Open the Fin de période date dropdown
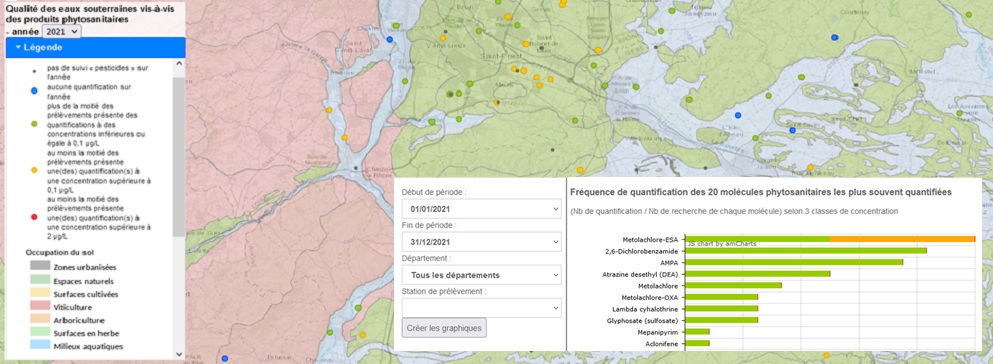This screenshot has height=364, width=993. [x=481, y=242]
